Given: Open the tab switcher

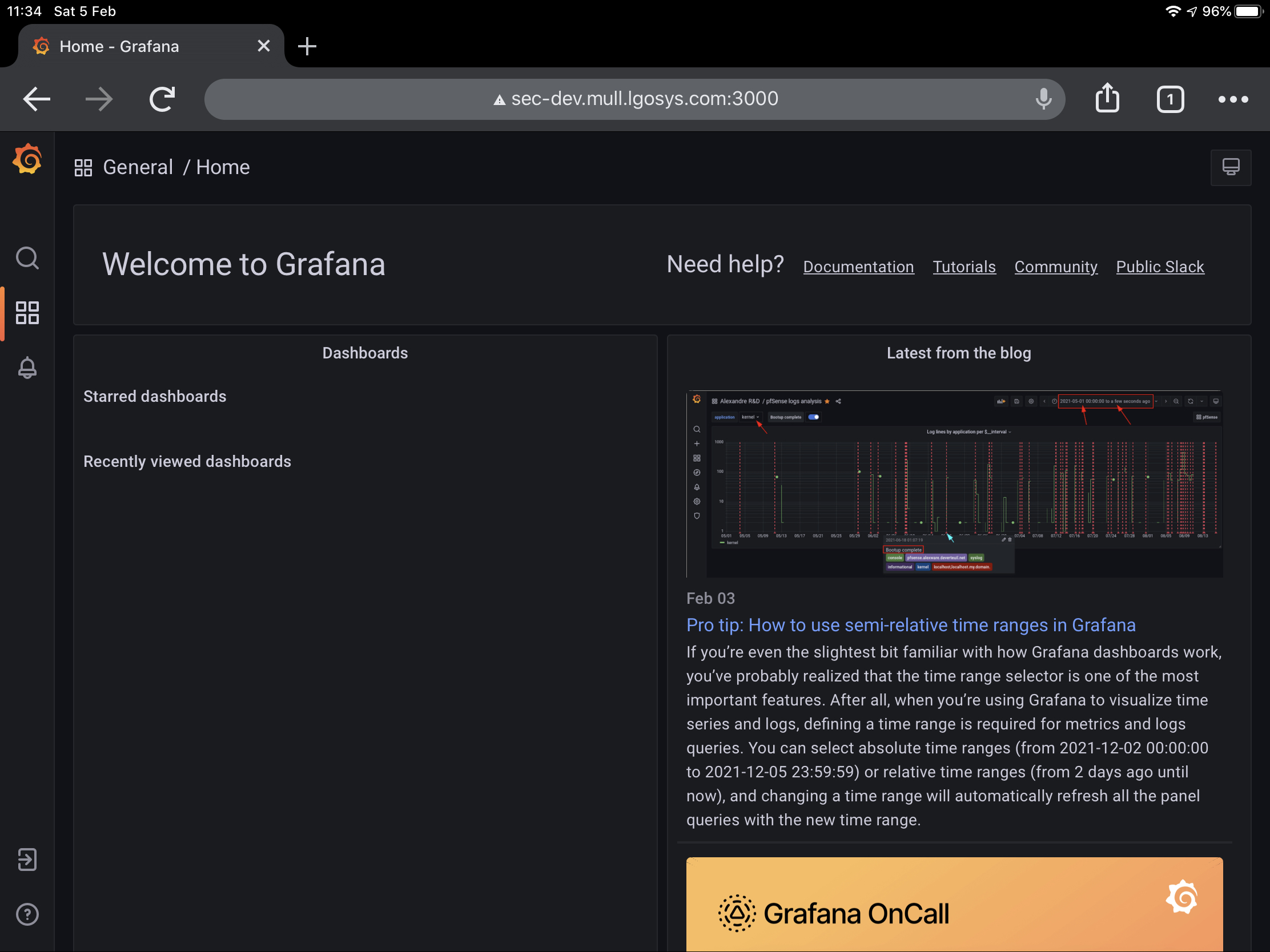Looking at the screenshot, I should pos(1170,99).
